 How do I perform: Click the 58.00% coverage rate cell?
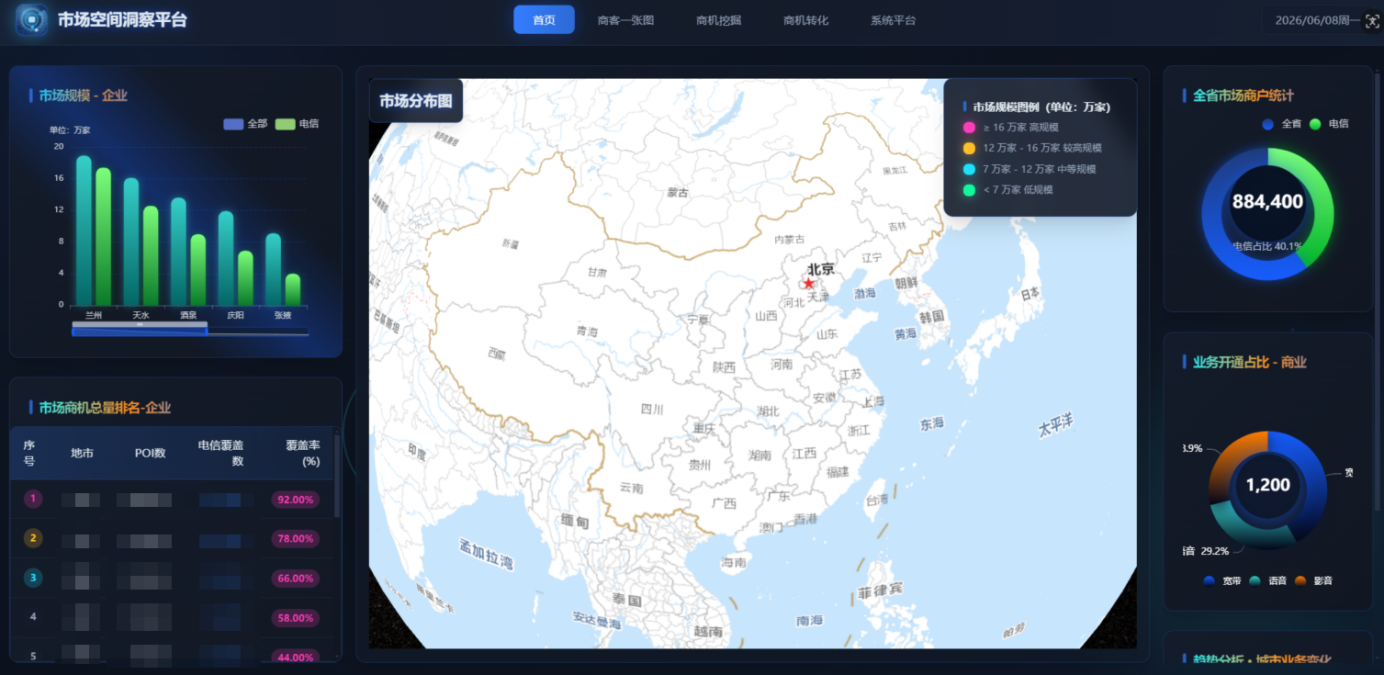(295, 618)
